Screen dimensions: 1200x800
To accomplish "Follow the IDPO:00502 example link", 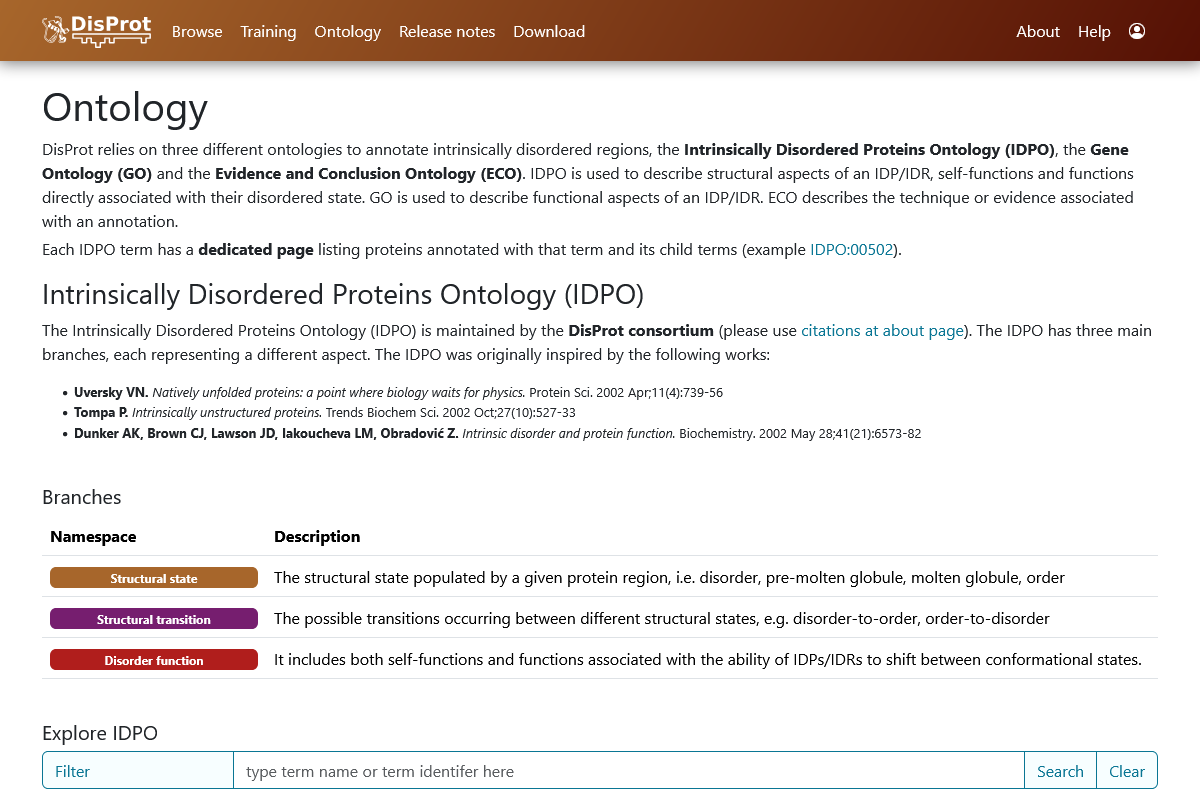I will 851,249.
